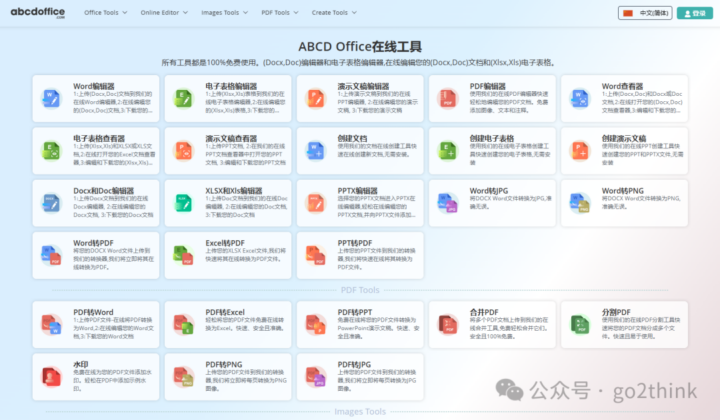Open the Word查看器 icon
720x420 pixels.
pos(580,98)
